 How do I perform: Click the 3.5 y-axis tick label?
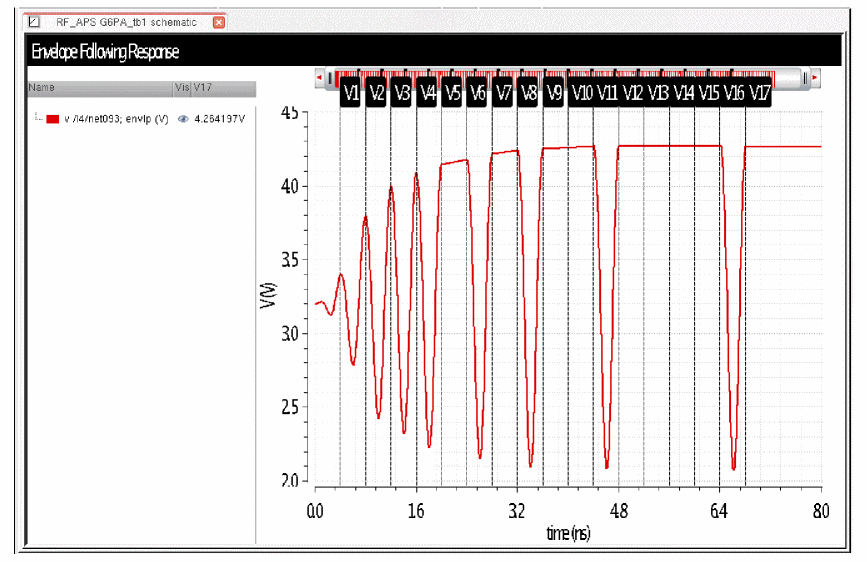(x=290, y=259)
